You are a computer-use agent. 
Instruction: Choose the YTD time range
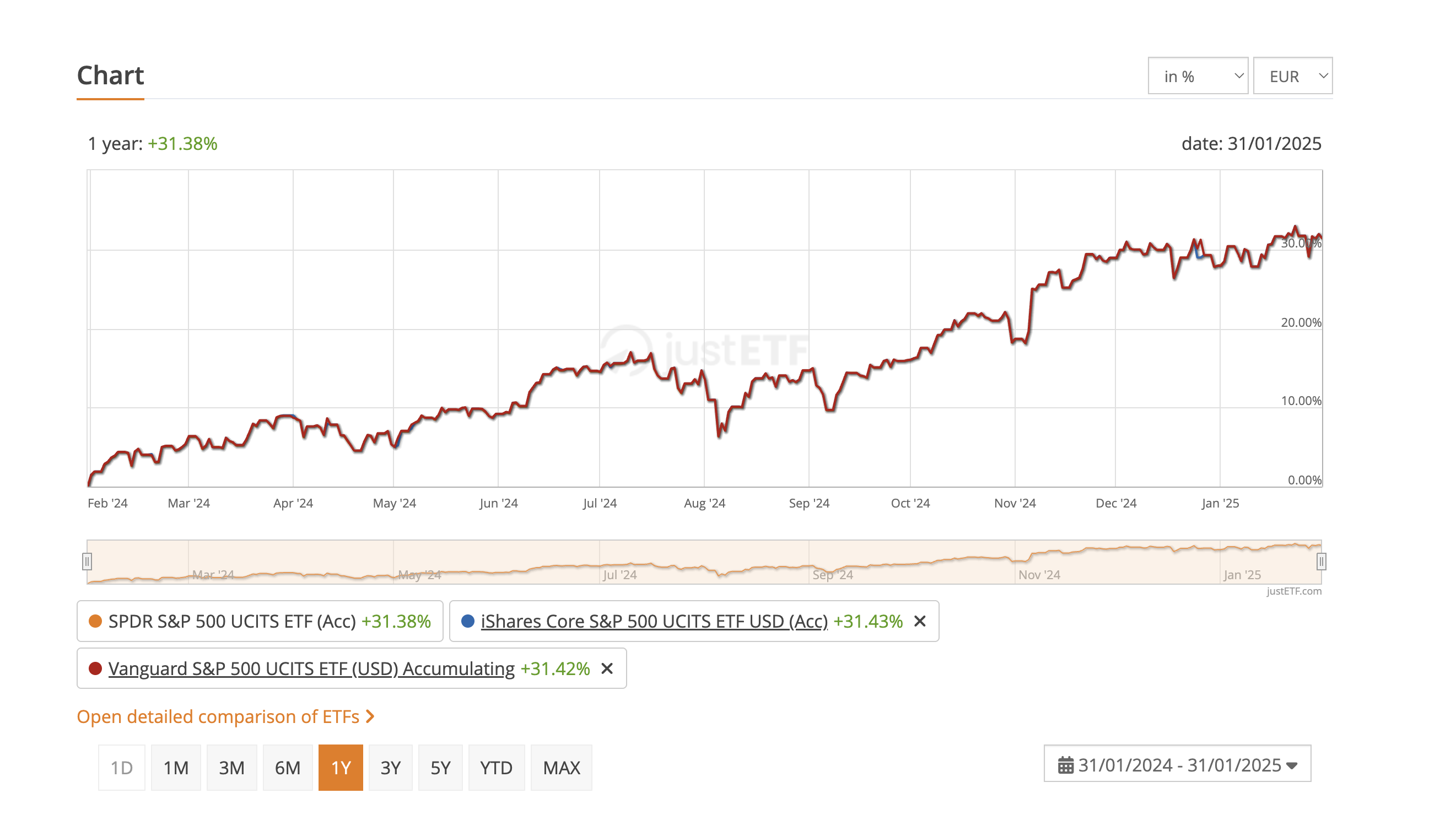click(x=495, y=768)
